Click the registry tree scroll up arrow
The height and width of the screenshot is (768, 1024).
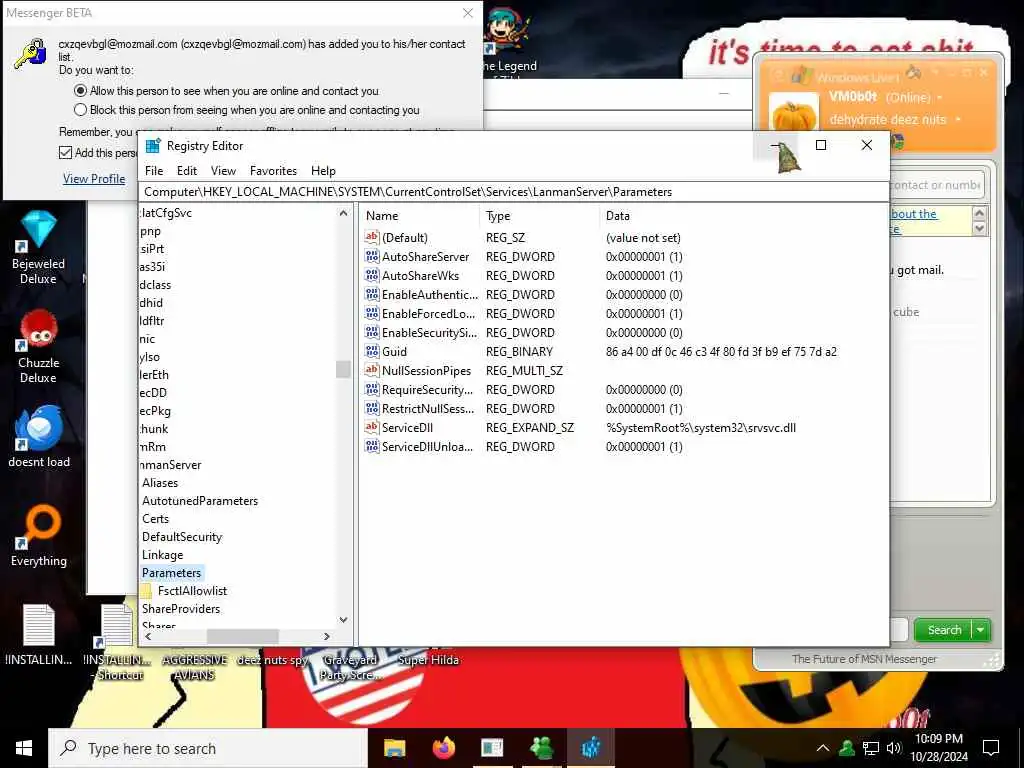tap(344, 213)
